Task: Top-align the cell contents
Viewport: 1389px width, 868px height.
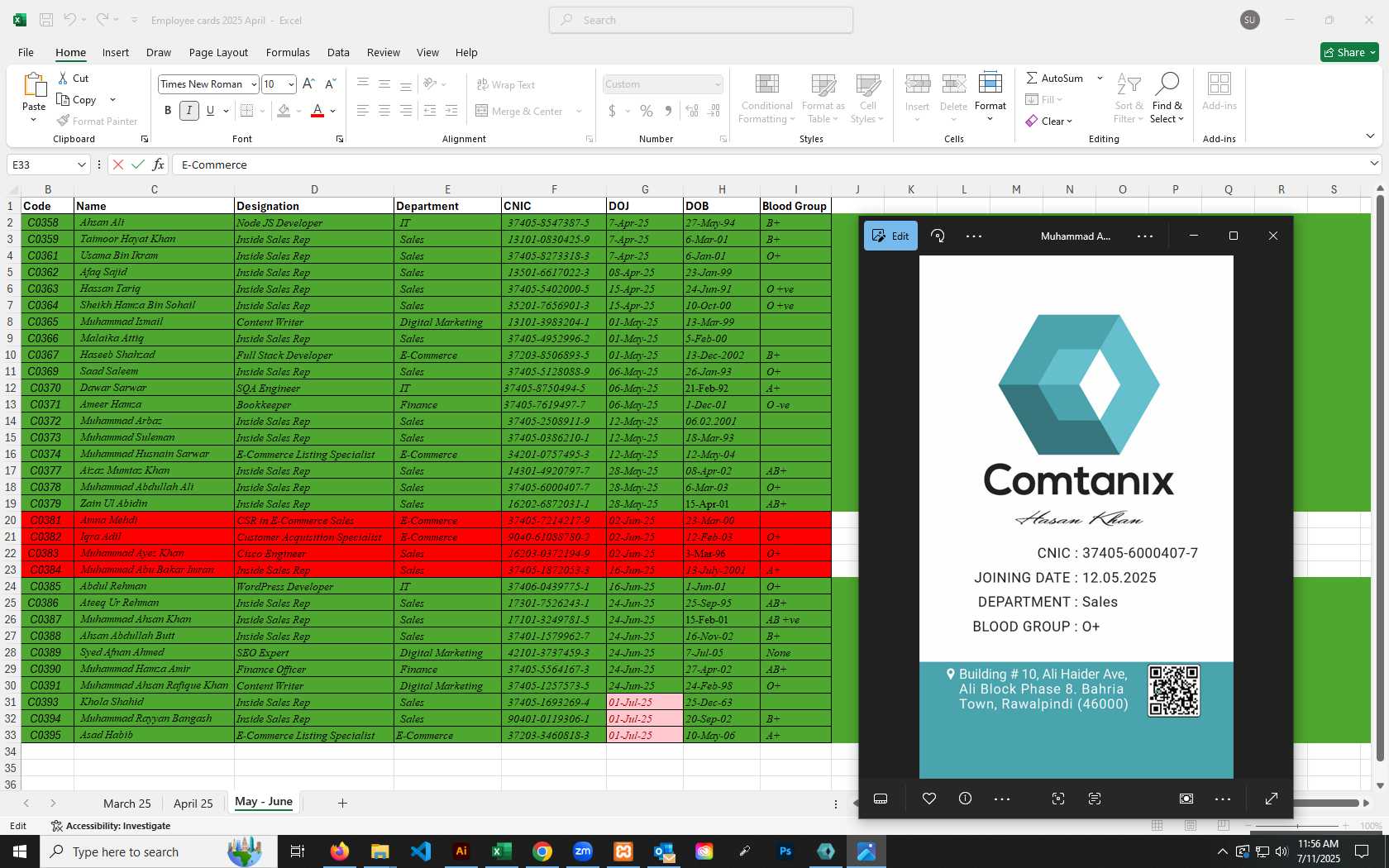Action: coord(362,83)
